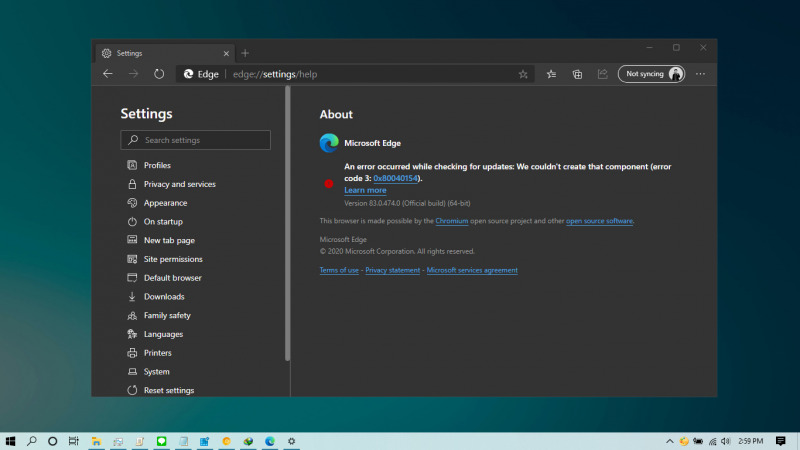Open the Privacy statement link
This screenshot has height=450, width=800.
tap(392, 270)
